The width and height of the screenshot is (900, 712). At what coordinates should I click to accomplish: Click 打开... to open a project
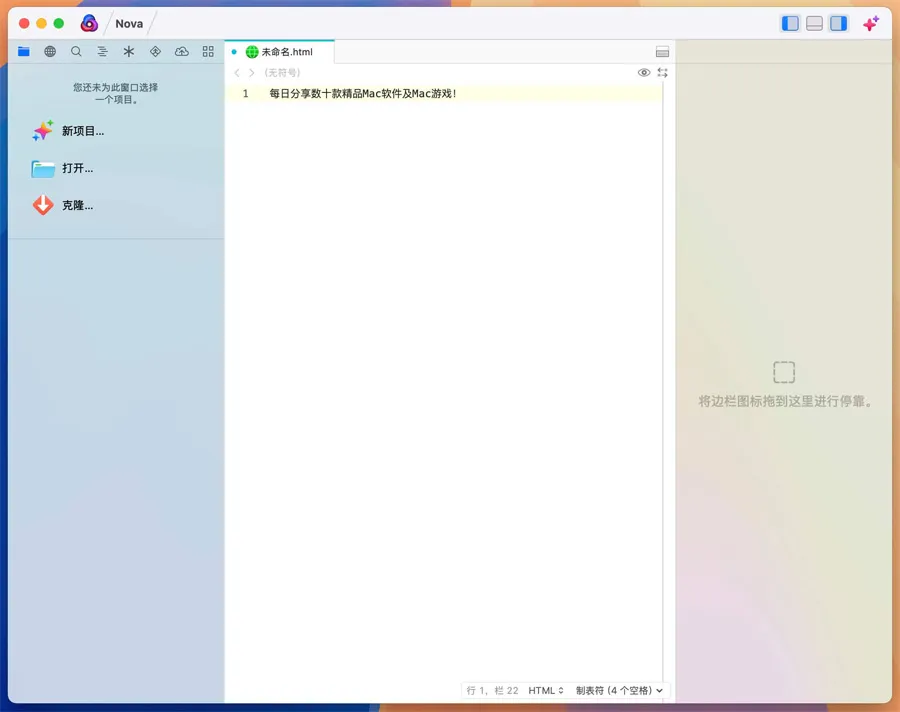77,168
